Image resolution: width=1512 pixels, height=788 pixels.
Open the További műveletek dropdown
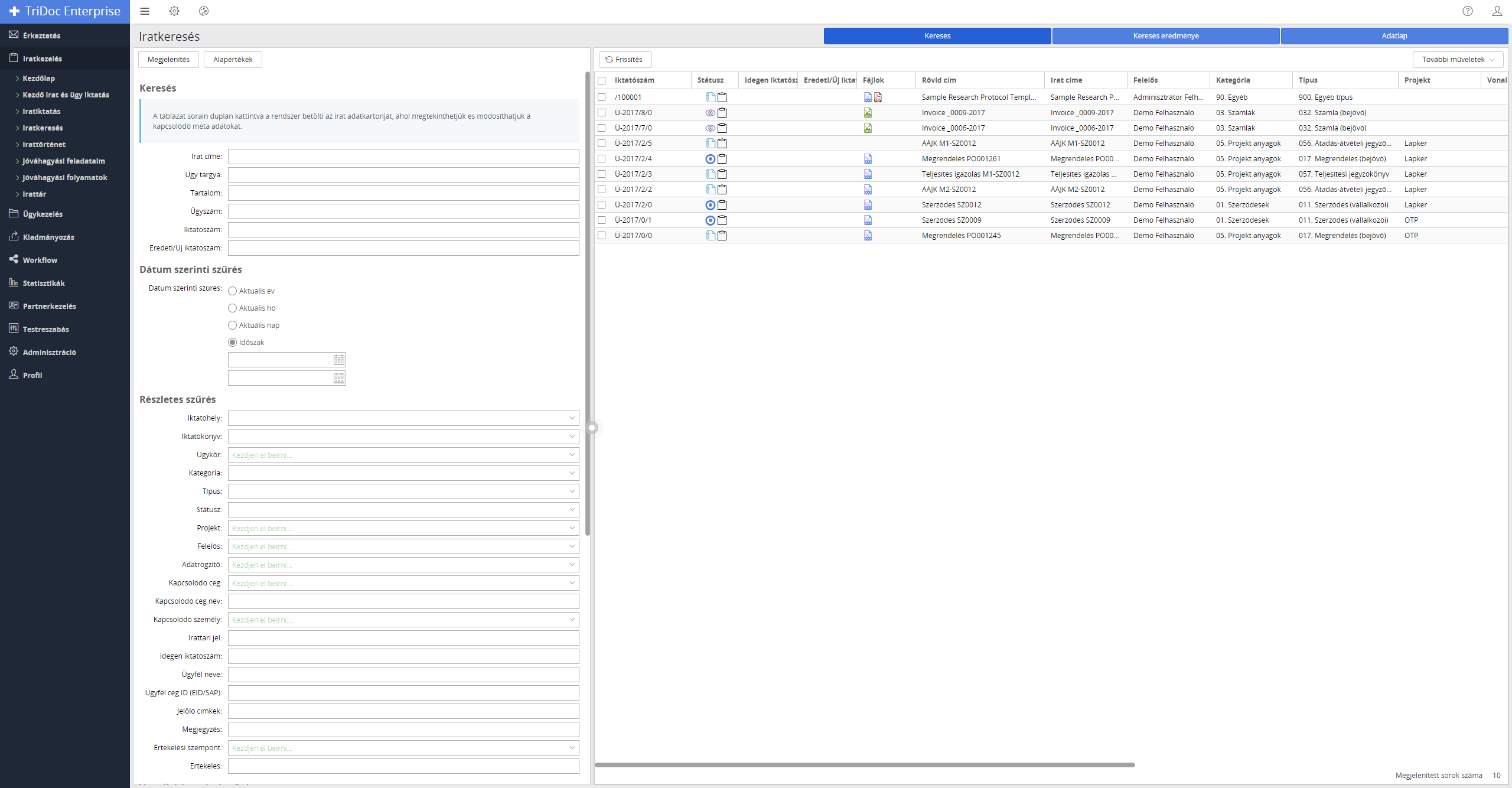coord(1458,60)
